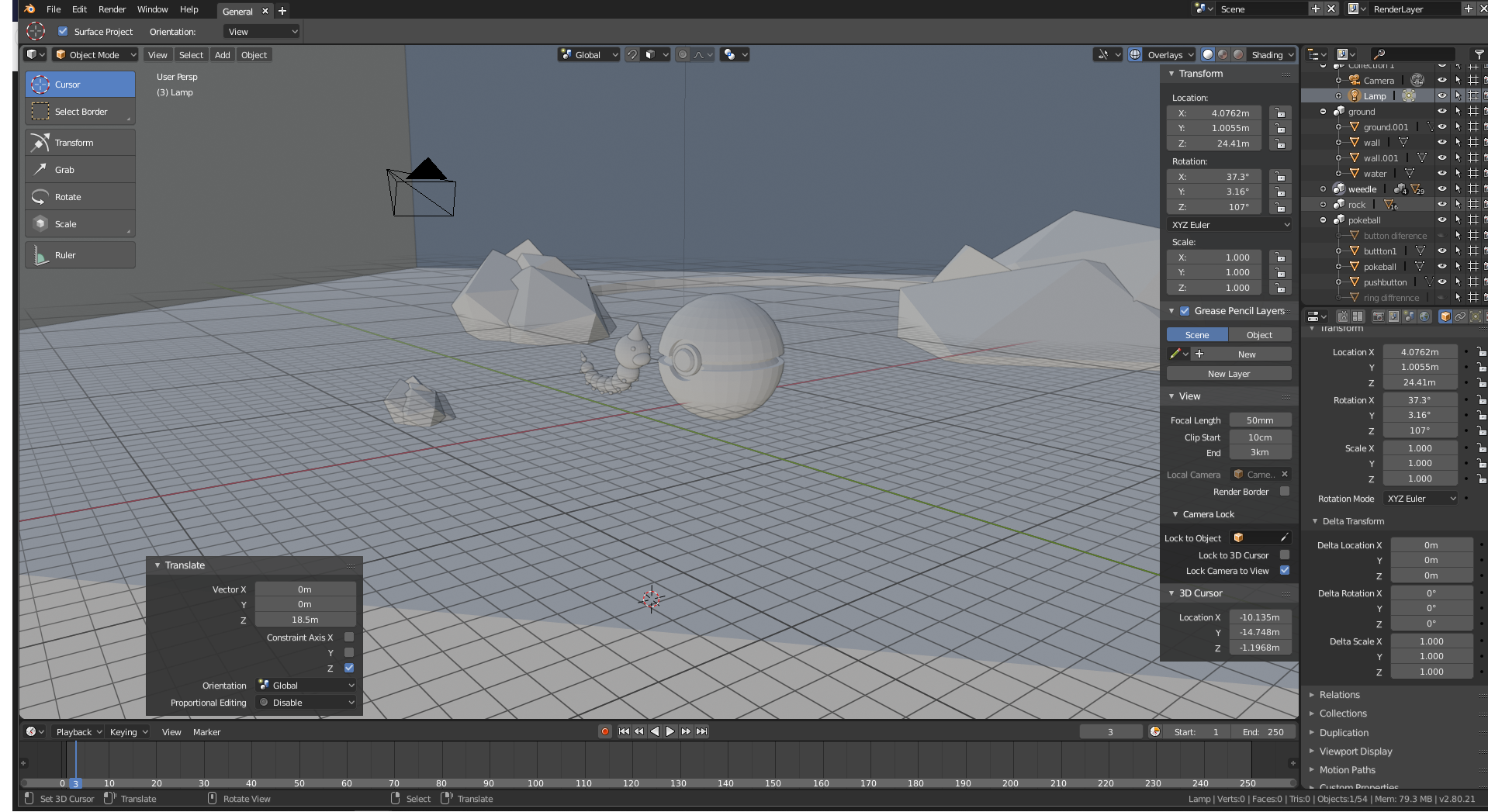Activate the Select Border tool
This screenshot has height=812, width=1488.
click(x=80, y=112)
